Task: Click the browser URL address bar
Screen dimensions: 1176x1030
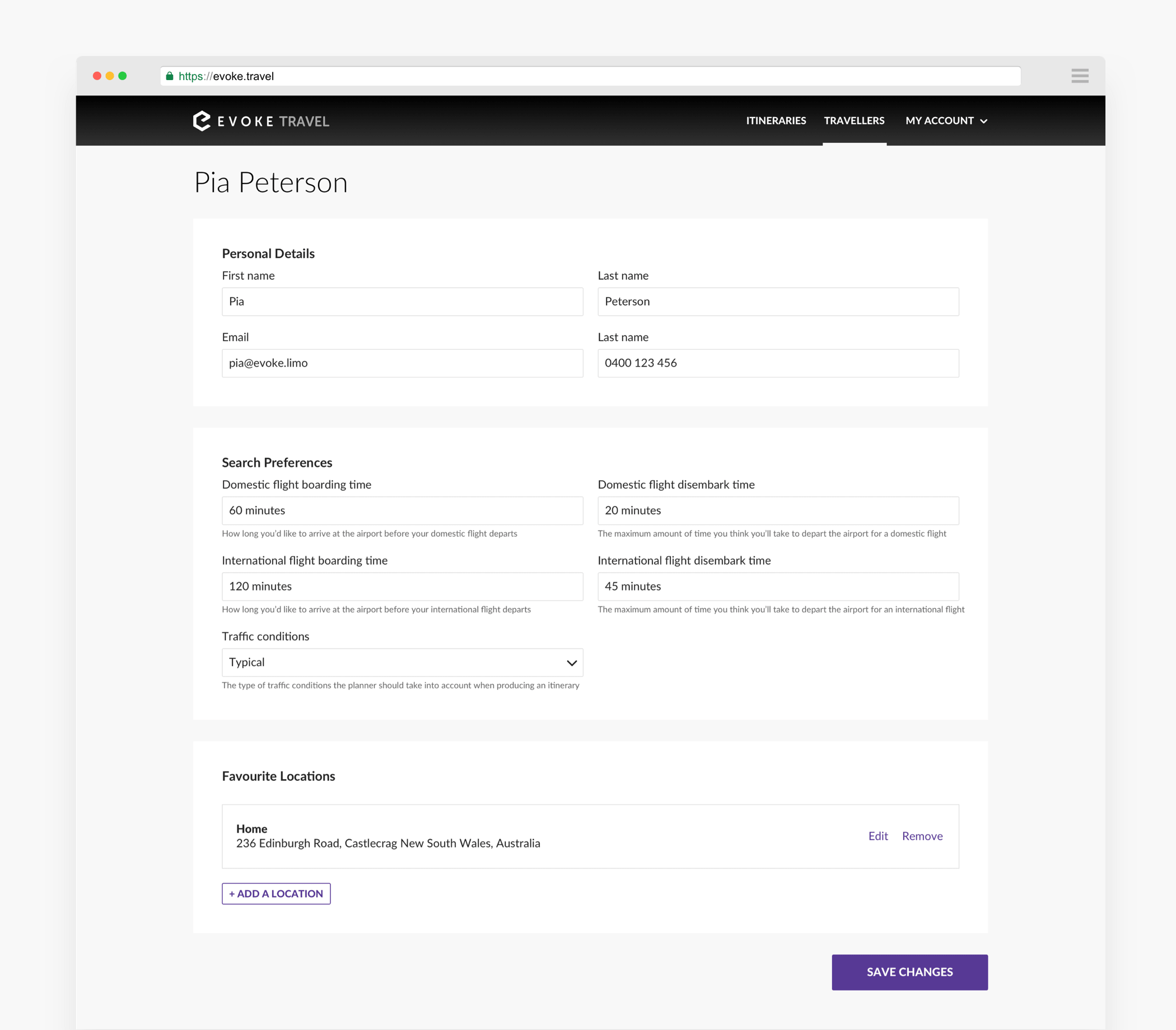Action: tap(590, 76)
